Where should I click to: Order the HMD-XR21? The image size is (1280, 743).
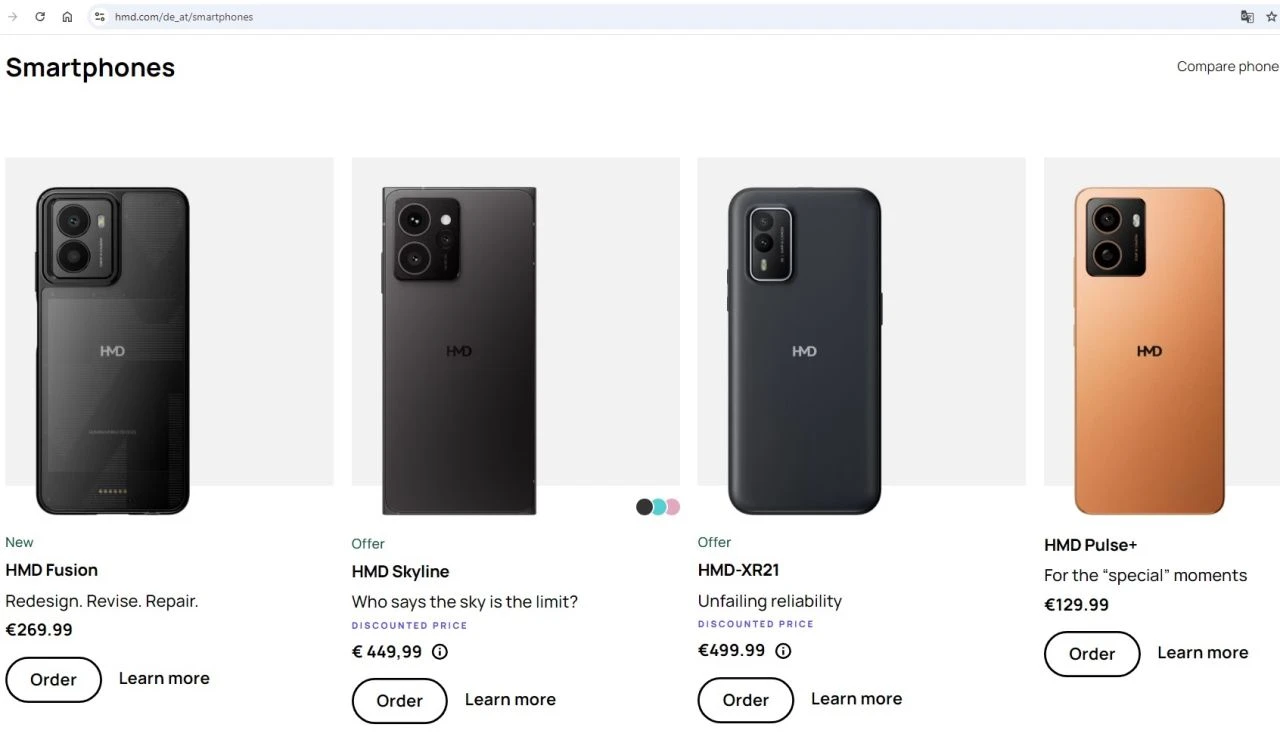(745, 700)
